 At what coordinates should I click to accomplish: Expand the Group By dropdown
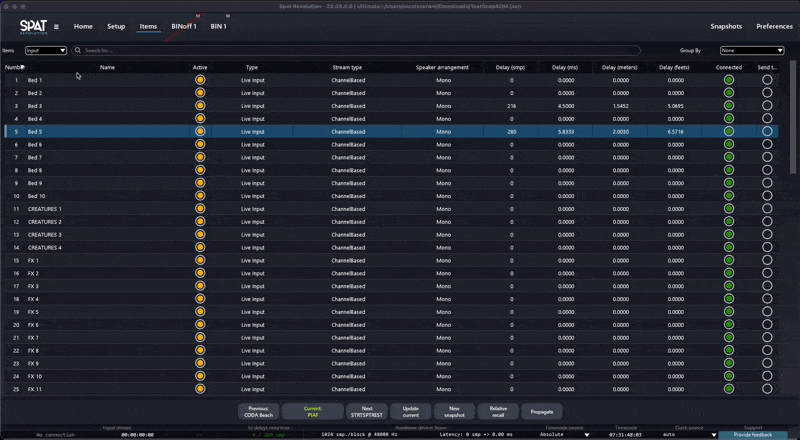[x=752, y=50]
